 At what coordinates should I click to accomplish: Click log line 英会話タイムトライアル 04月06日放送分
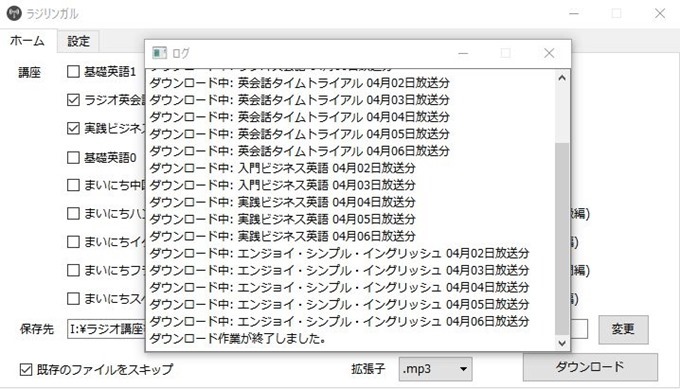click(x=300, y=151)
